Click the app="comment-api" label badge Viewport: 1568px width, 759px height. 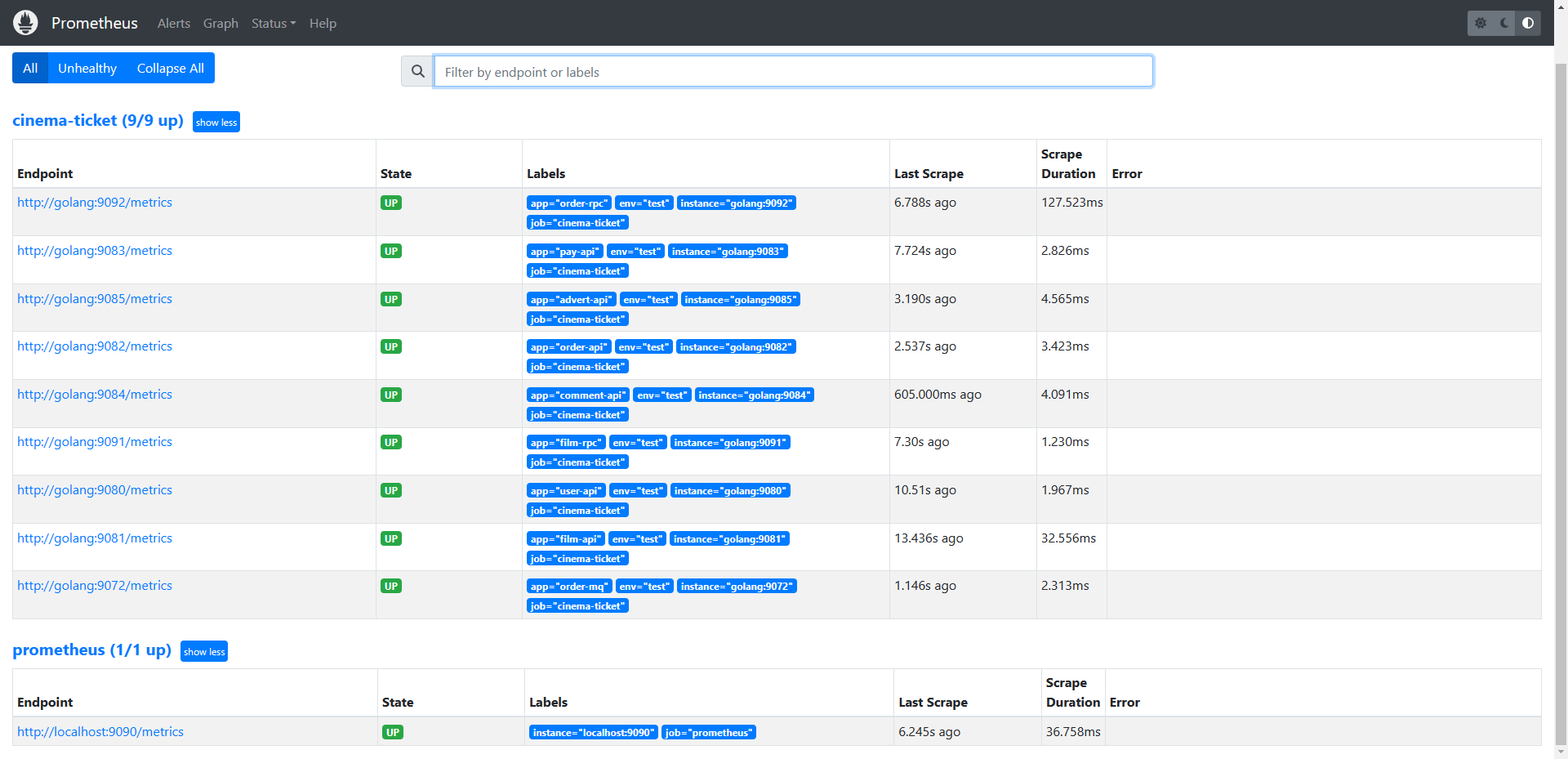point(578,395)
